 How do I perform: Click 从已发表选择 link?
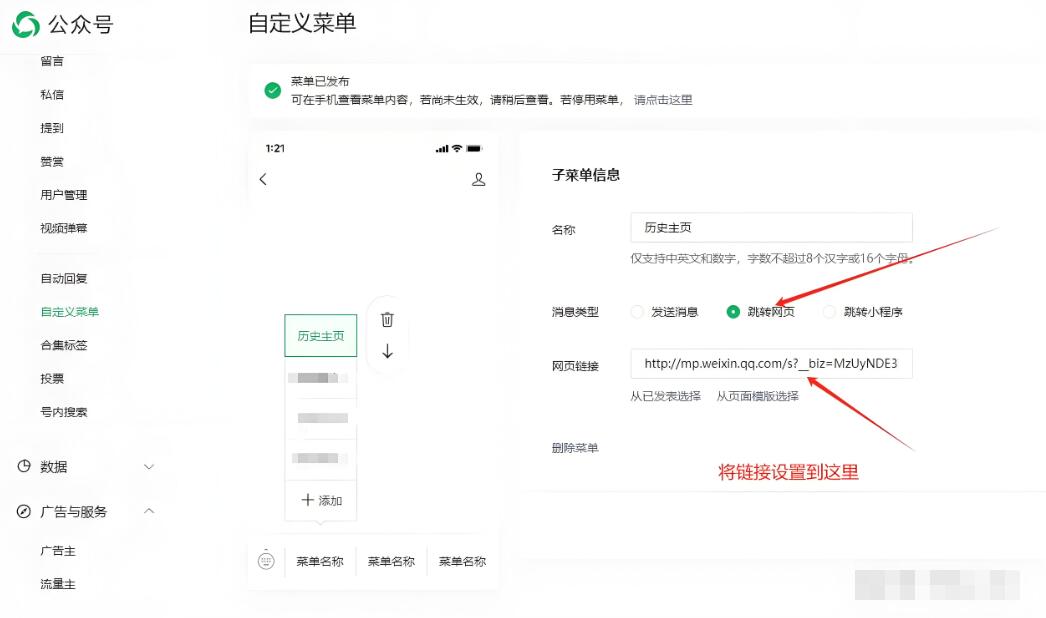(665, 396)
